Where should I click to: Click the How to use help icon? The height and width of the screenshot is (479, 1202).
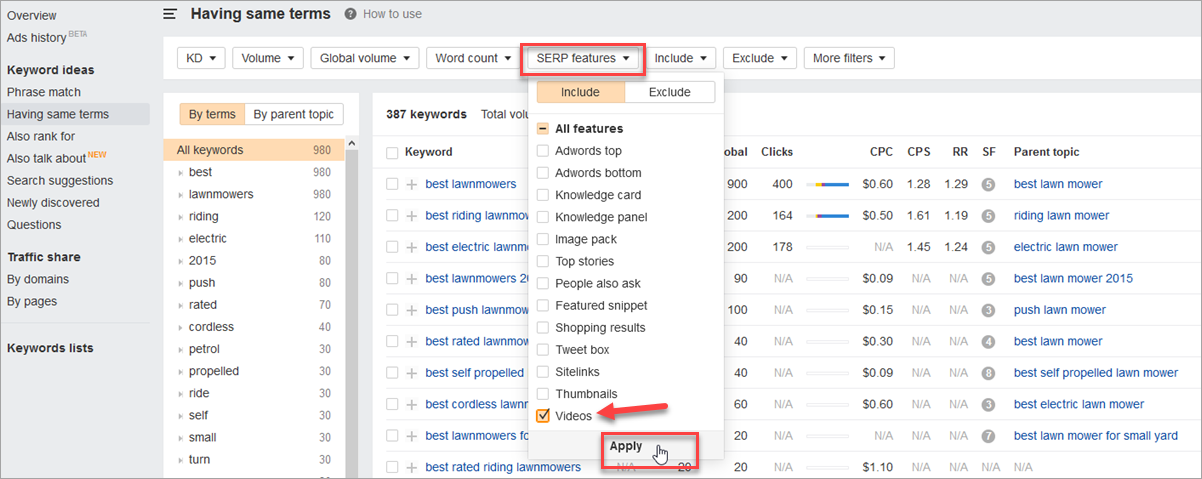point(350,14)
